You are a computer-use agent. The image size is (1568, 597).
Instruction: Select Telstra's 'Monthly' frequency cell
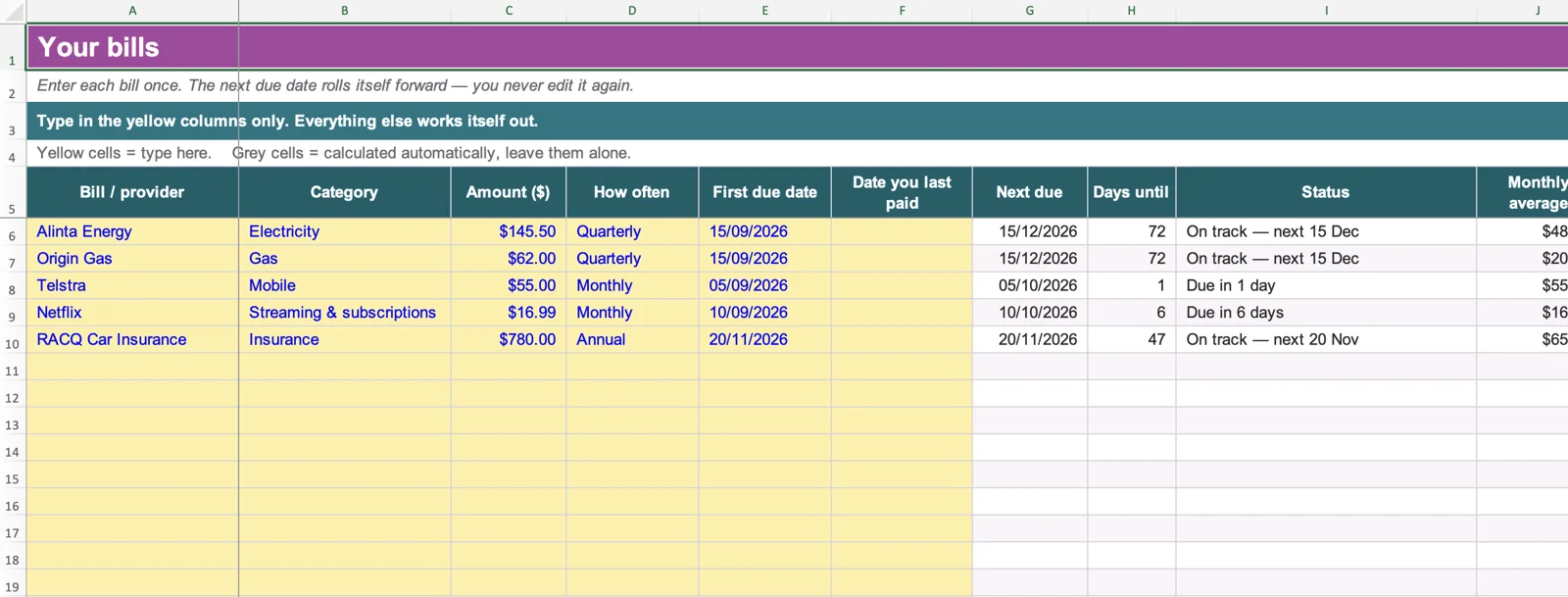click(632, 285)
